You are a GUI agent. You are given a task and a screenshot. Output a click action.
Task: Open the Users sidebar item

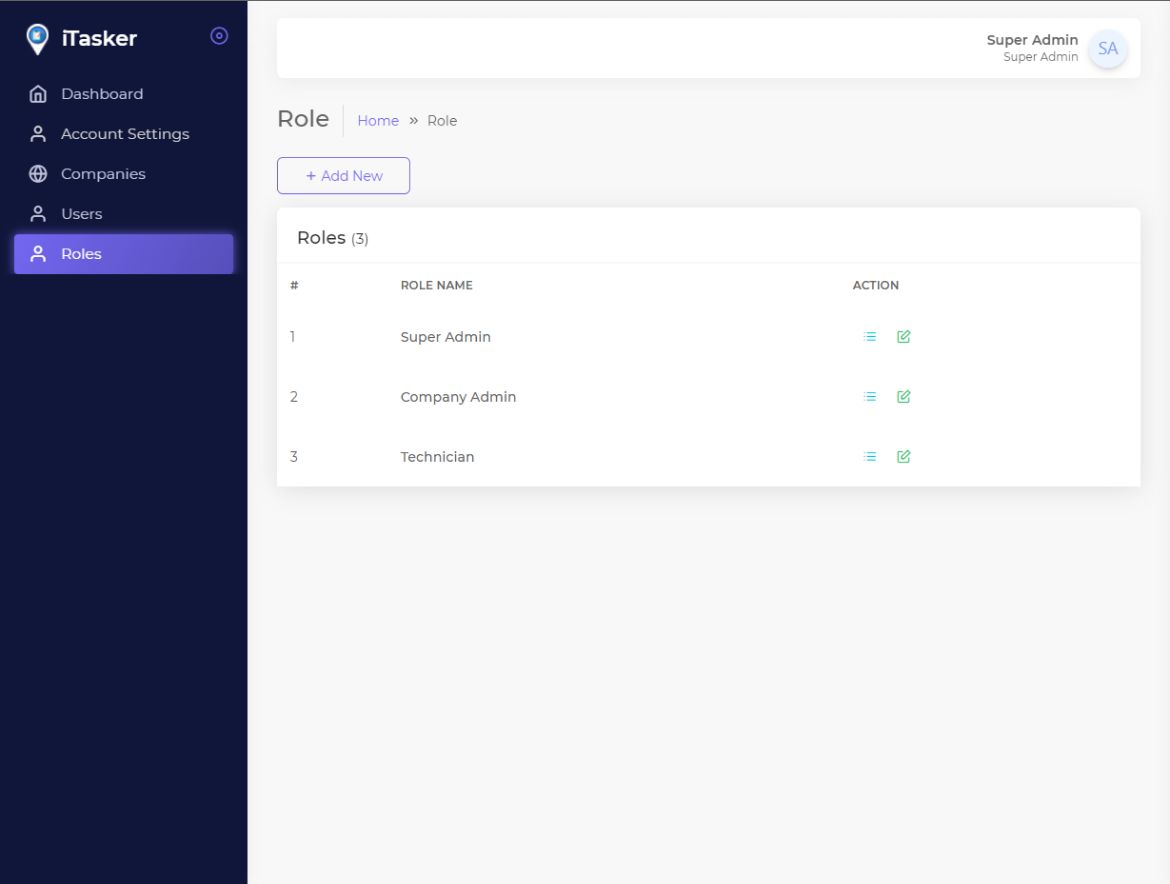coord(123,213)
